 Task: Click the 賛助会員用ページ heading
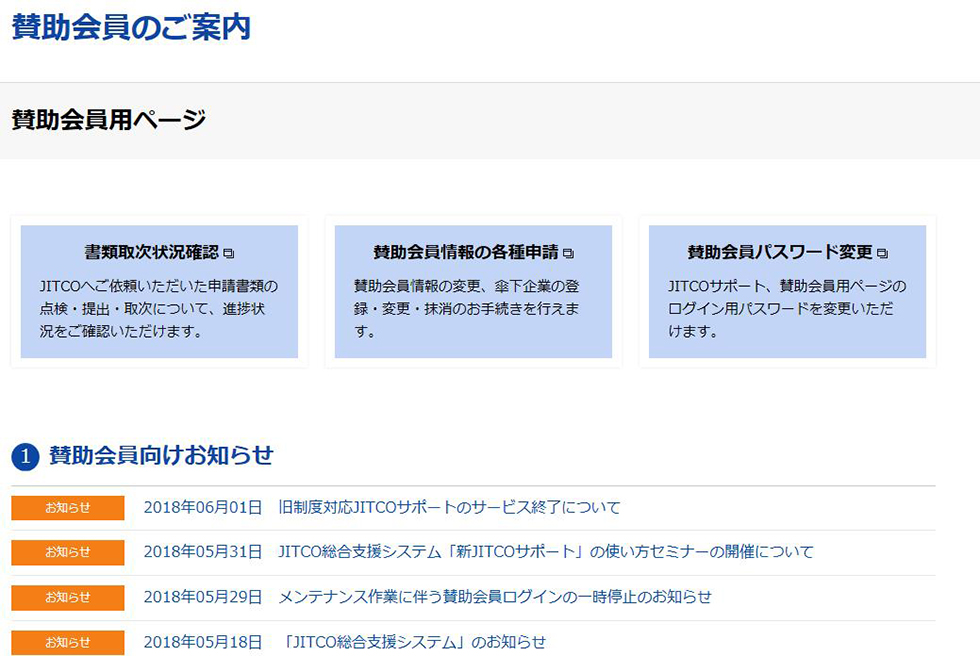click(109, 119)
